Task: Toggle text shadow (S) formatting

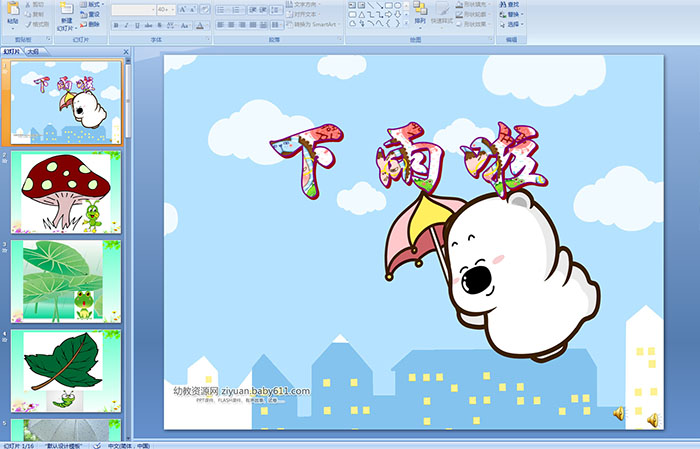Action: 160,25
